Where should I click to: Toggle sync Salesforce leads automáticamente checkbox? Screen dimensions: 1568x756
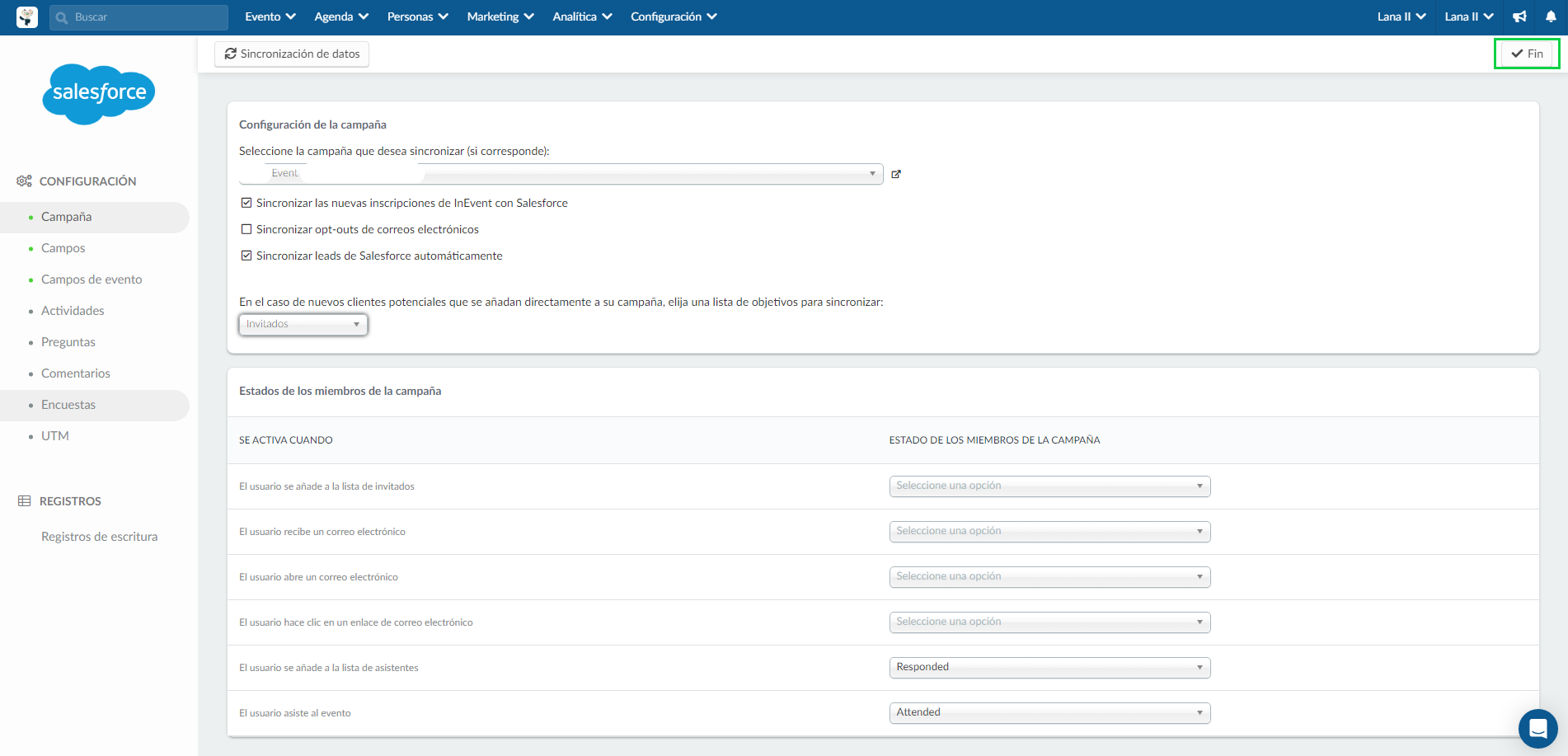coord(246,256)
